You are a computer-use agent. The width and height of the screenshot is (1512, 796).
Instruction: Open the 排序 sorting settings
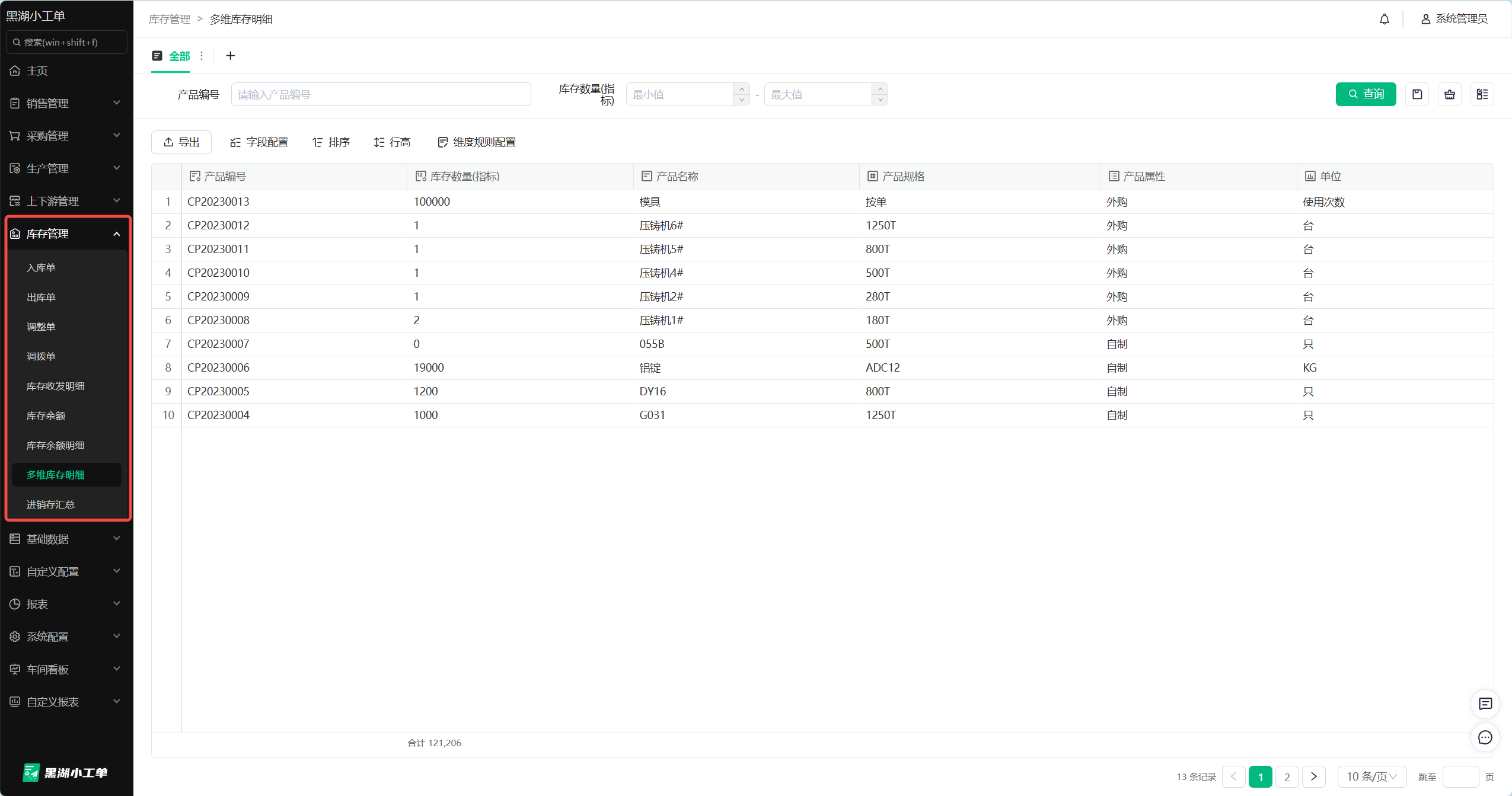click(x=331, y=142)
